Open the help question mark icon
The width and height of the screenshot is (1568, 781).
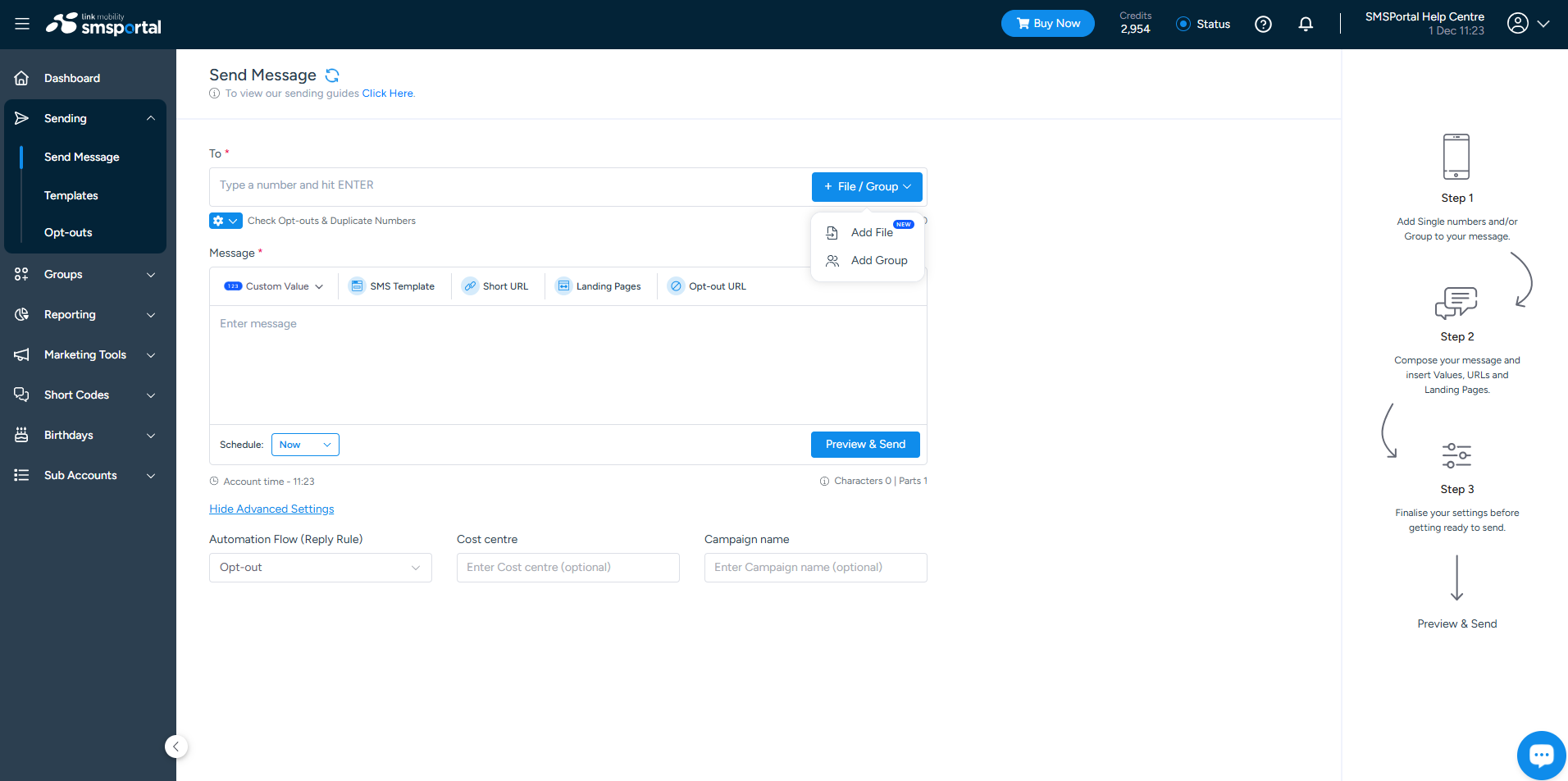coord(1263,24)
